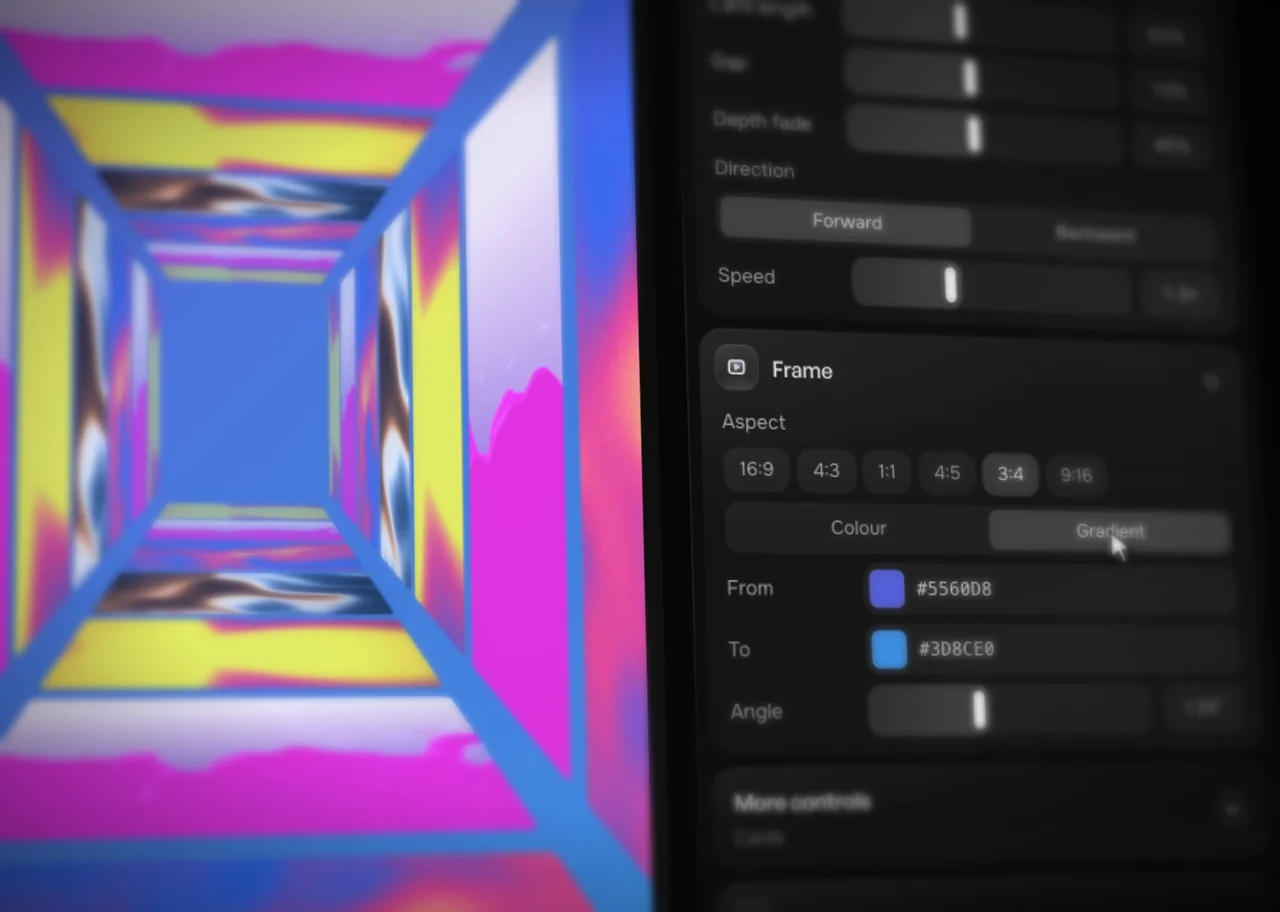1280x912 pixels.
Task: Click the Depth fade slider track
Action: point(983,134)
